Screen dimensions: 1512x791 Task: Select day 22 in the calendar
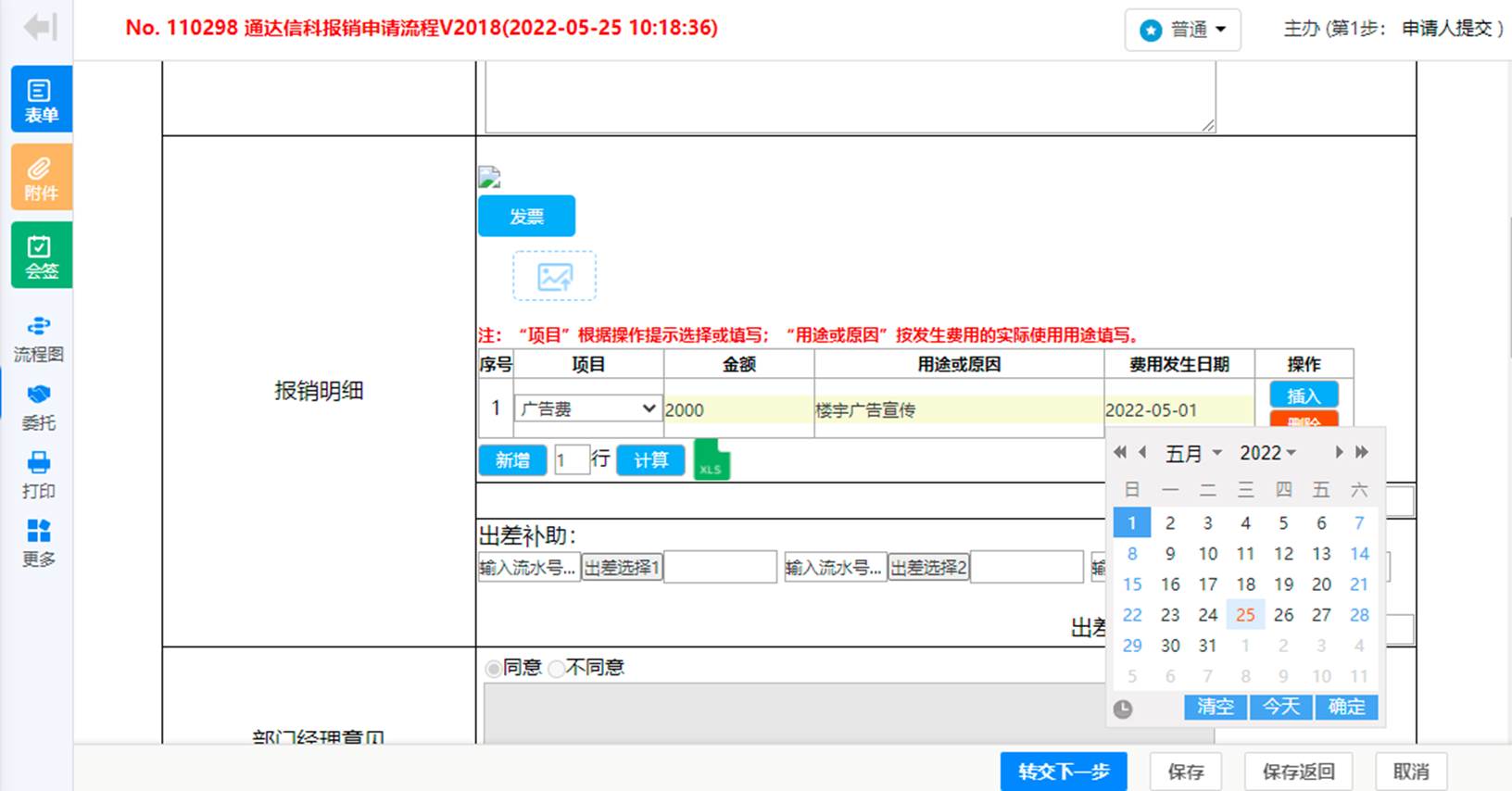click(1132, 614)
